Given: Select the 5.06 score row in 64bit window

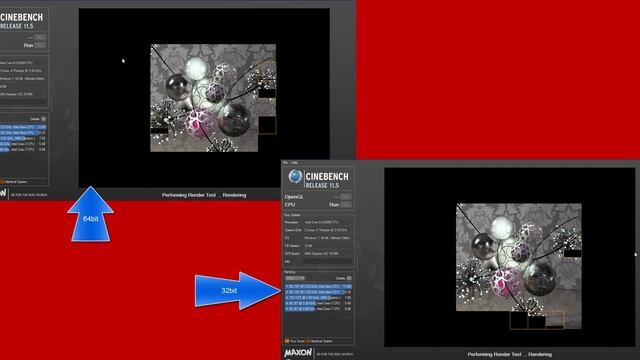Looking at the screenshot, I should [23, 149].
